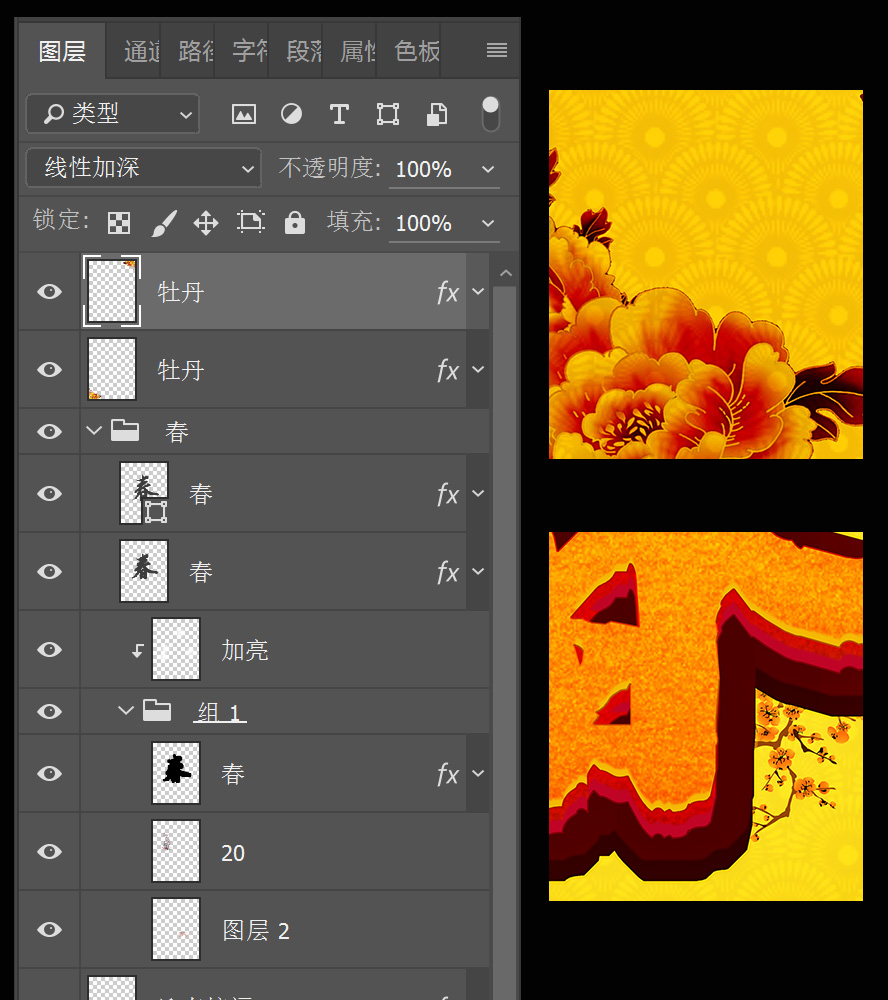Image resolution: width=888 pixels, height=1000 pixels.
Task: Filter layers by shape layer icon
Action: (x=388, y=114)
